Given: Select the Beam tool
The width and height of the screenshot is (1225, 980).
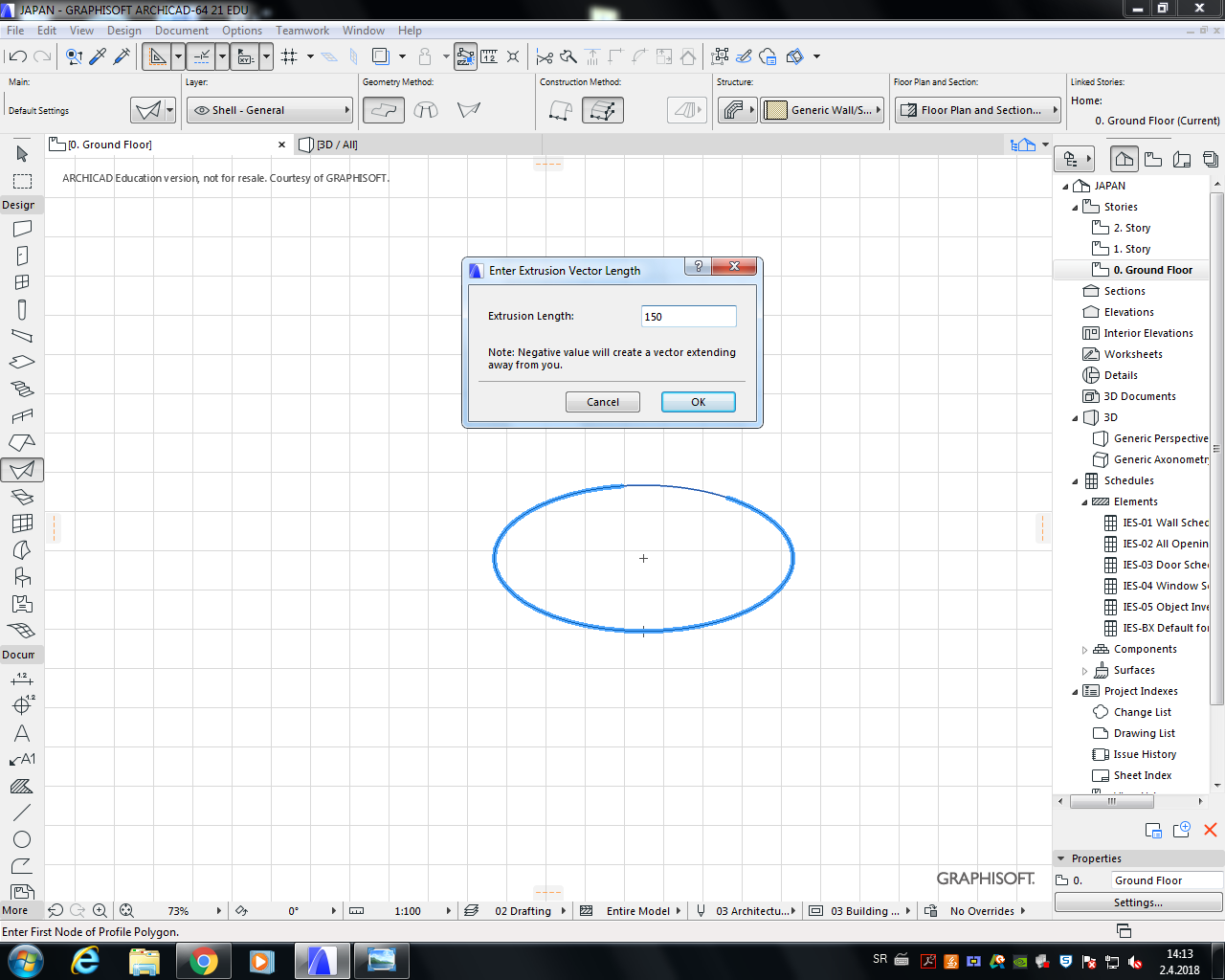Looking at the screenshot, I should click(x=22, y=336).
